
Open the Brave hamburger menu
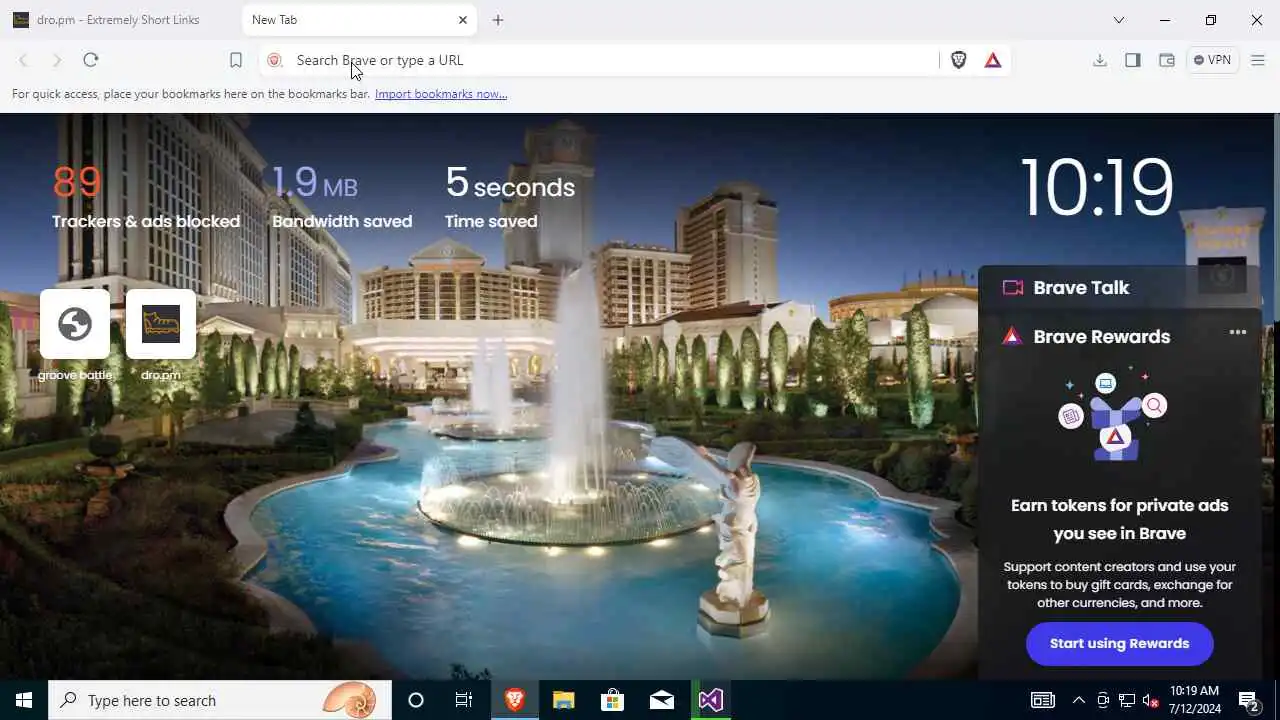pyautogui.click(x=1258, y=60)
